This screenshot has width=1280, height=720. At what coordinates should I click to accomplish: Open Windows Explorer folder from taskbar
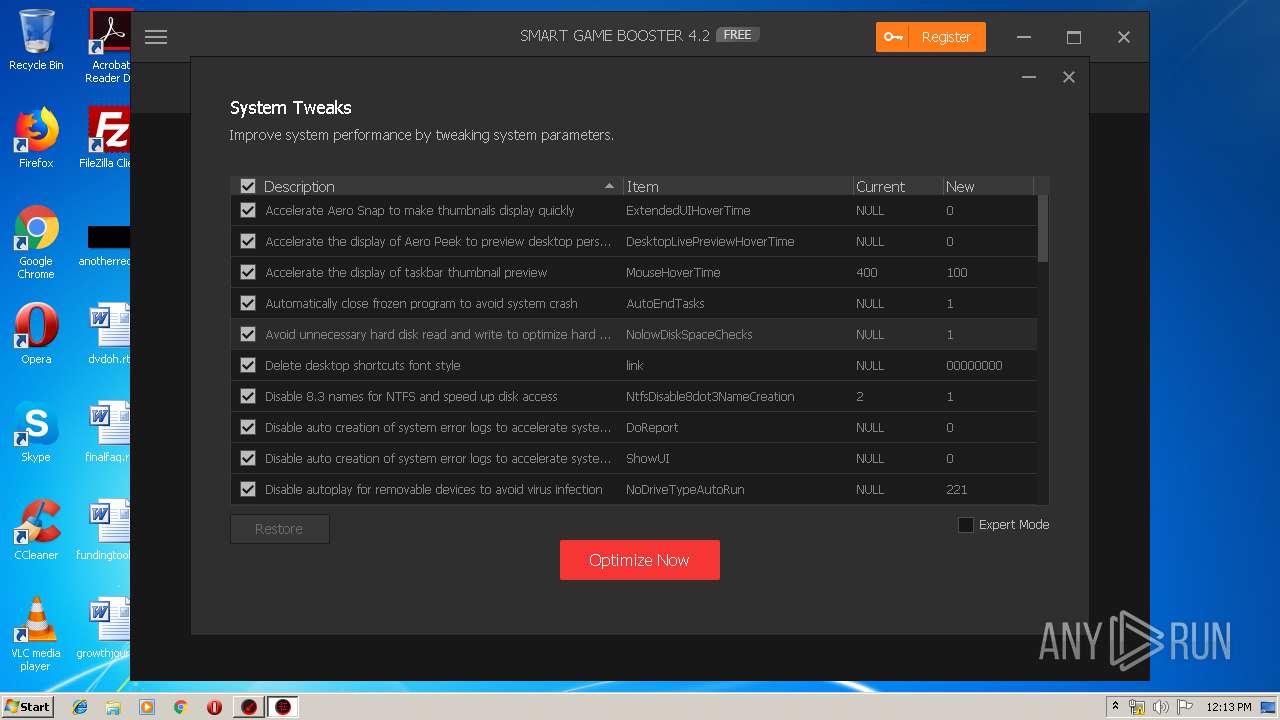click(113, 707)
